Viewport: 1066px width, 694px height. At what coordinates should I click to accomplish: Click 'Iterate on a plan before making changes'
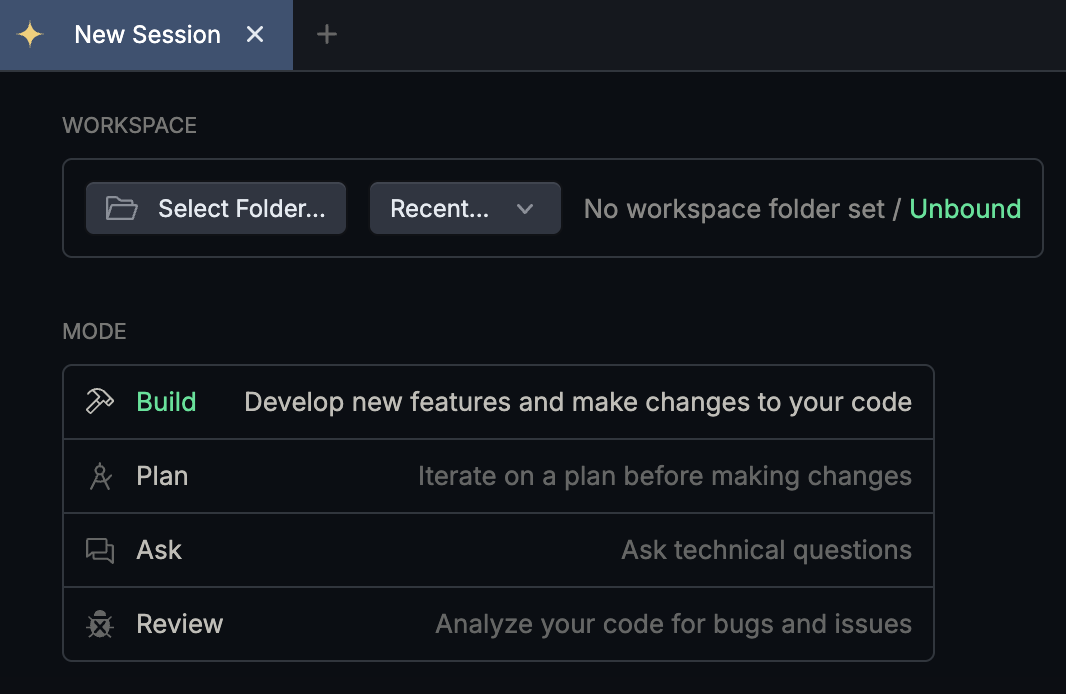pos(664,476)
